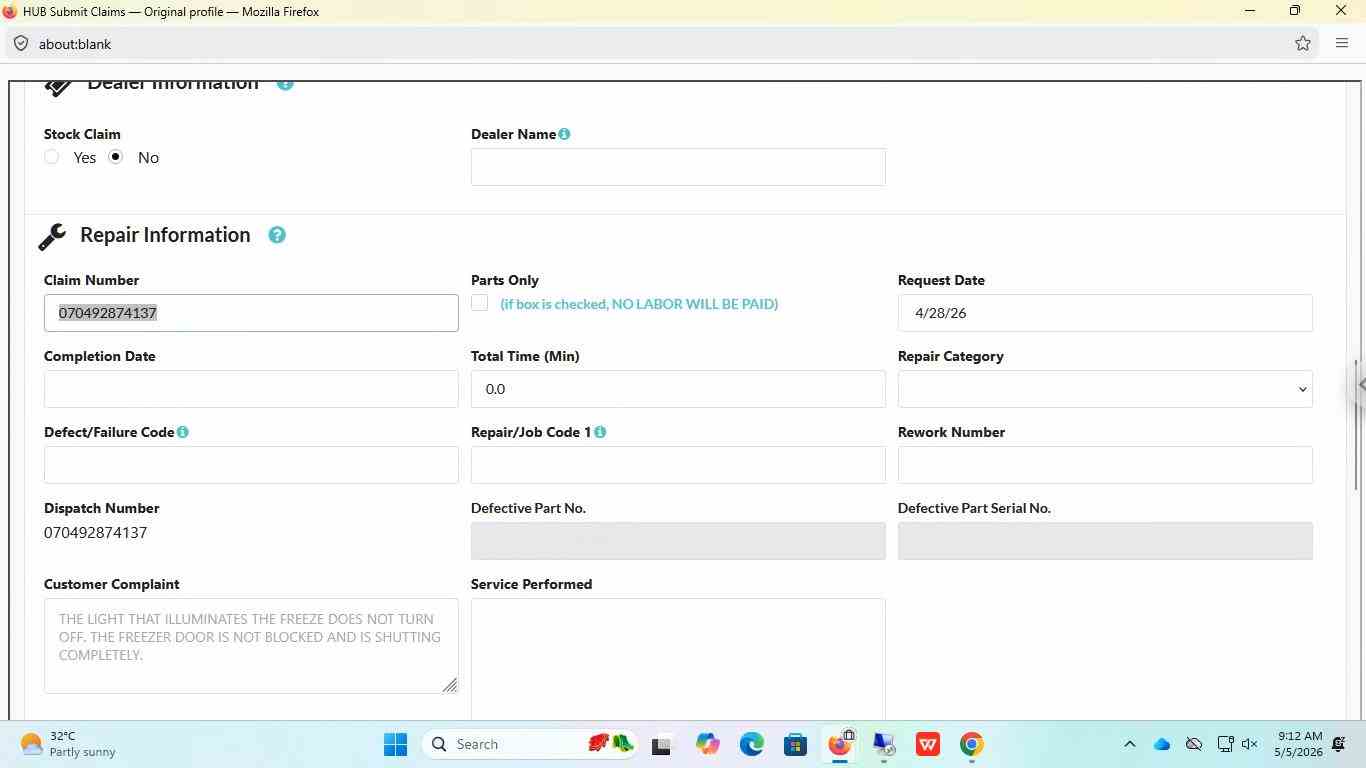Screen dimensions: 1366x768
Task: Click the Repair/Job Code 1 info icon
Action: click(600, 432)
